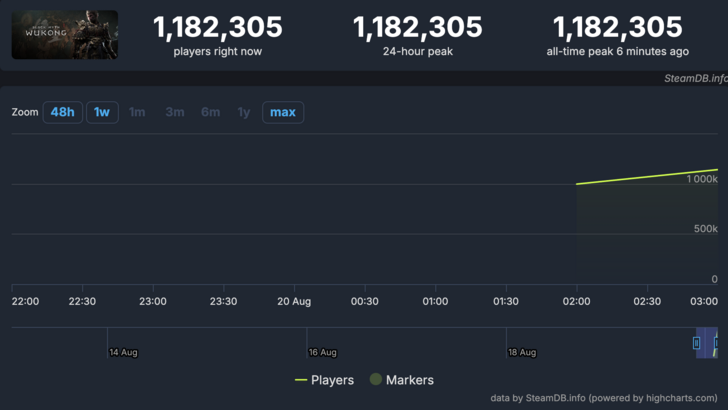Image resolution: width=728 pixels, height=410 pixels.
Task: Click the 1y zoom option
Action: pos(244,112)
